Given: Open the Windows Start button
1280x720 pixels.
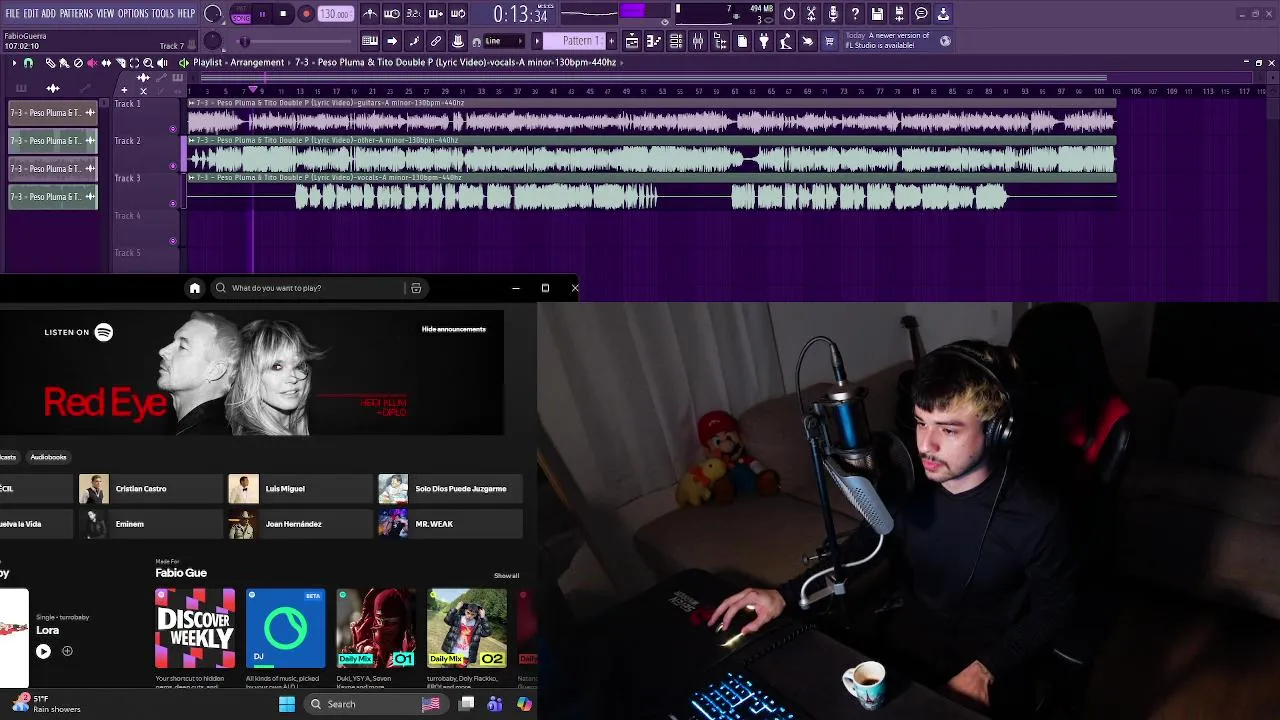Looking at the screenshot, I should coord(287,704).
